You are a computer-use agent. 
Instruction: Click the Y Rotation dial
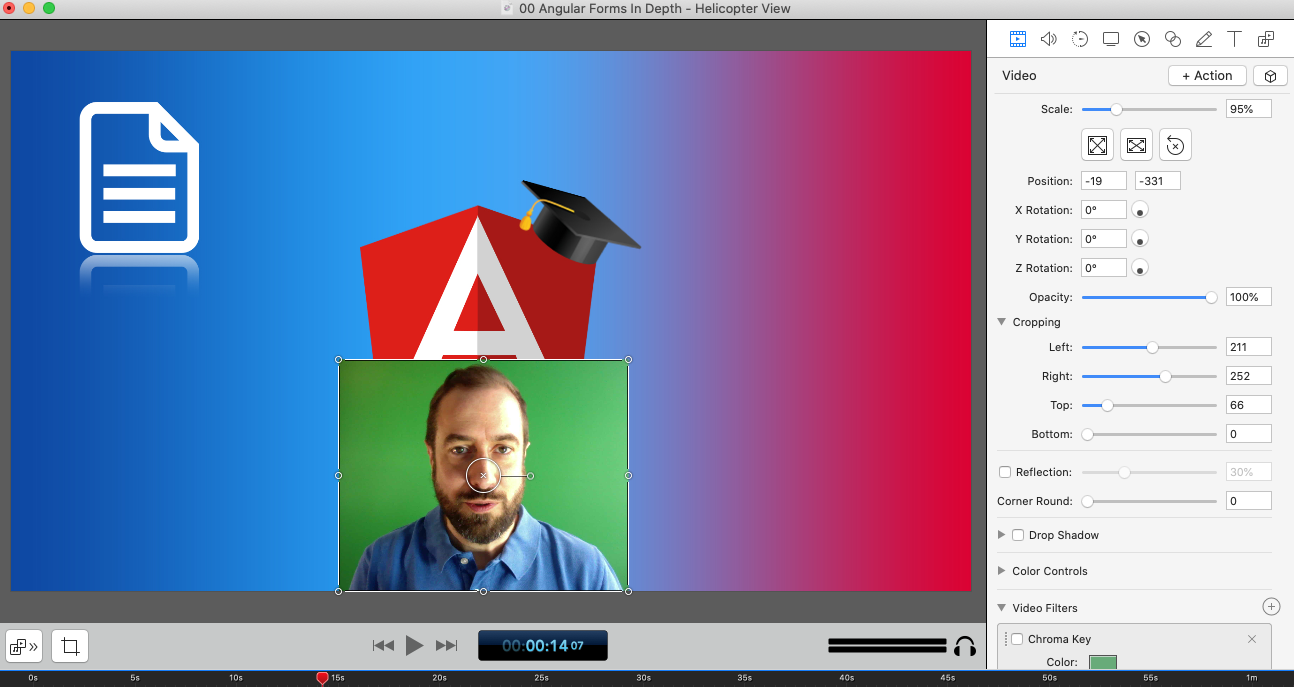click(x=1139, y=239)
